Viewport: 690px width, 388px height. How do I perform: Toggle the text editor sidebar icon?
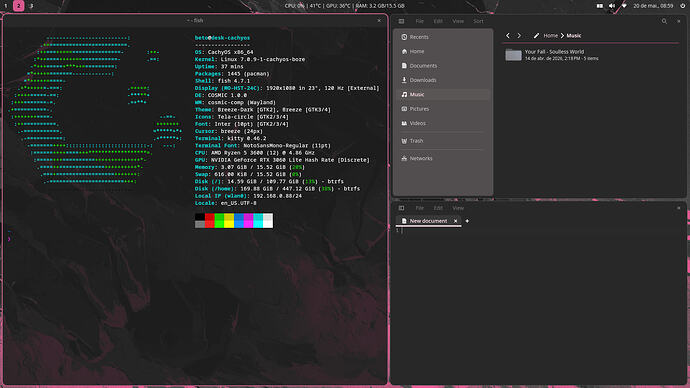pos(401,208)
